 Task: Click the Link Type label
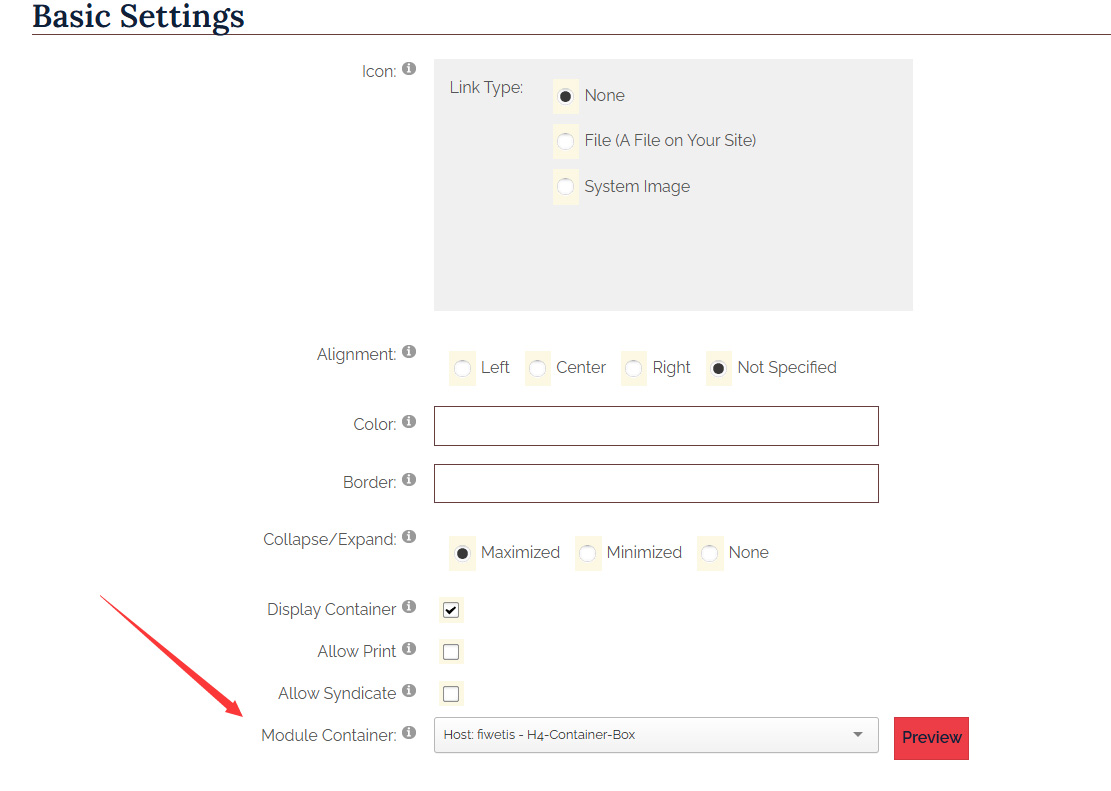click(486, 88)
